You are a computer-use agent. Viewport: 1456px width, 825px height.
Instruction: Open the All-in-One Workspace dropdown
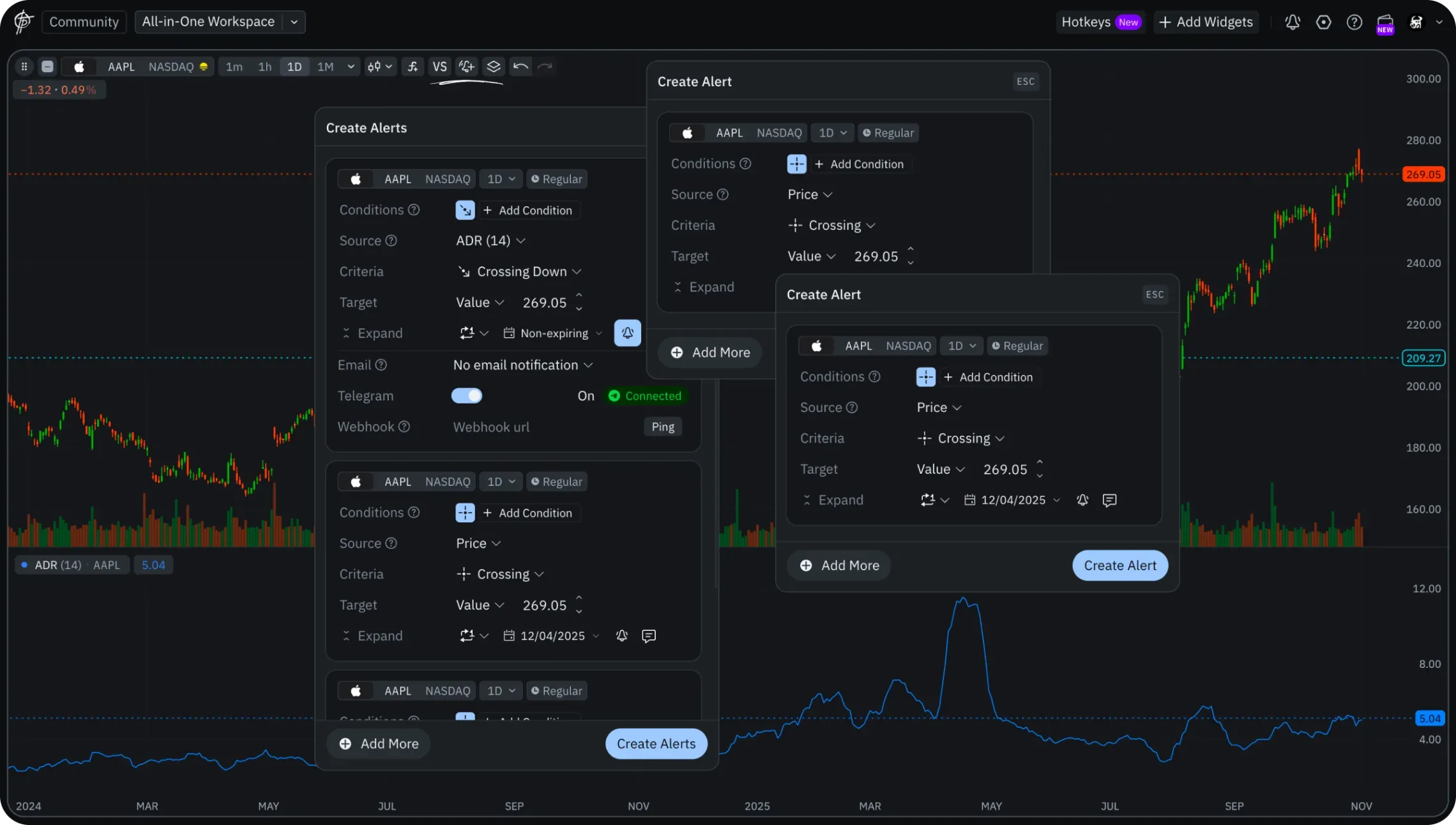220,22
